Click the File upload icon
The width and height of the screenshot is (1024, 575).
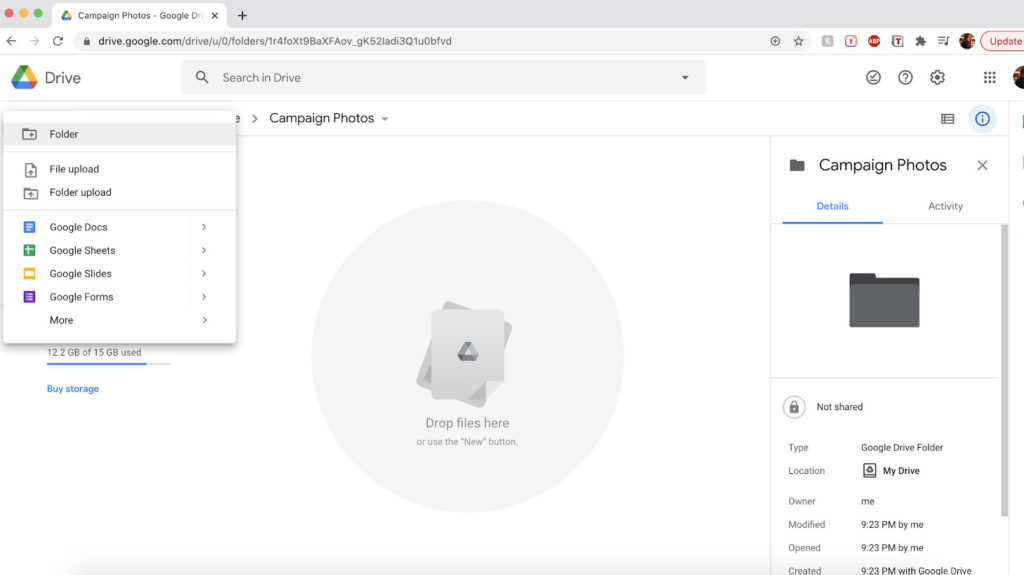[30, 170]
